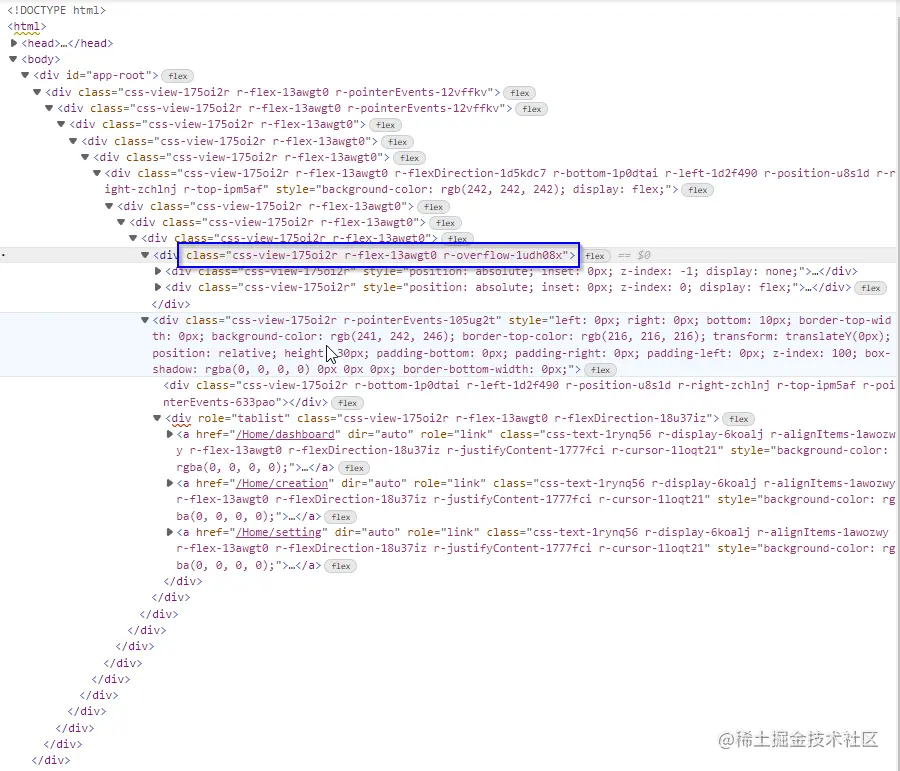This screenshot has width=900, height=771.
Task: Expand the /Home/setting anchor element
Action: pos(170,532)
